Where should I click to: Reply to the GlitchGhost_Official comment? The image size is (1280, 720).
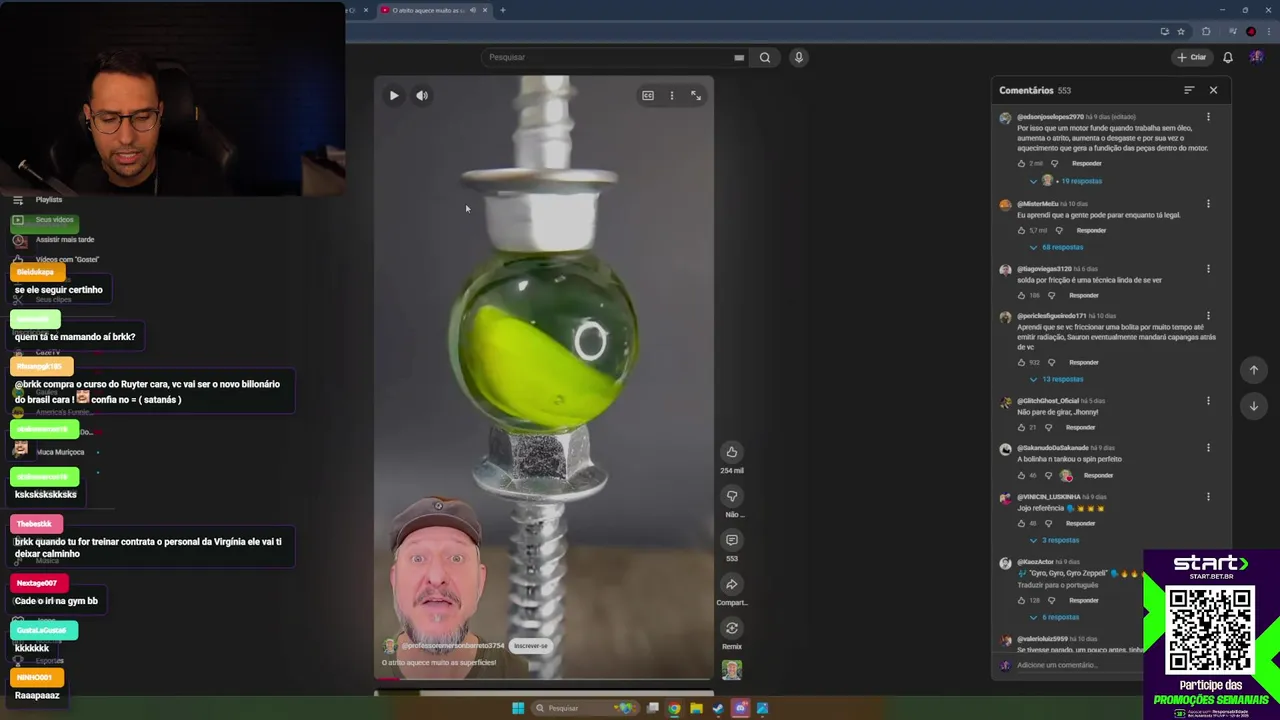pos(1080,427)
